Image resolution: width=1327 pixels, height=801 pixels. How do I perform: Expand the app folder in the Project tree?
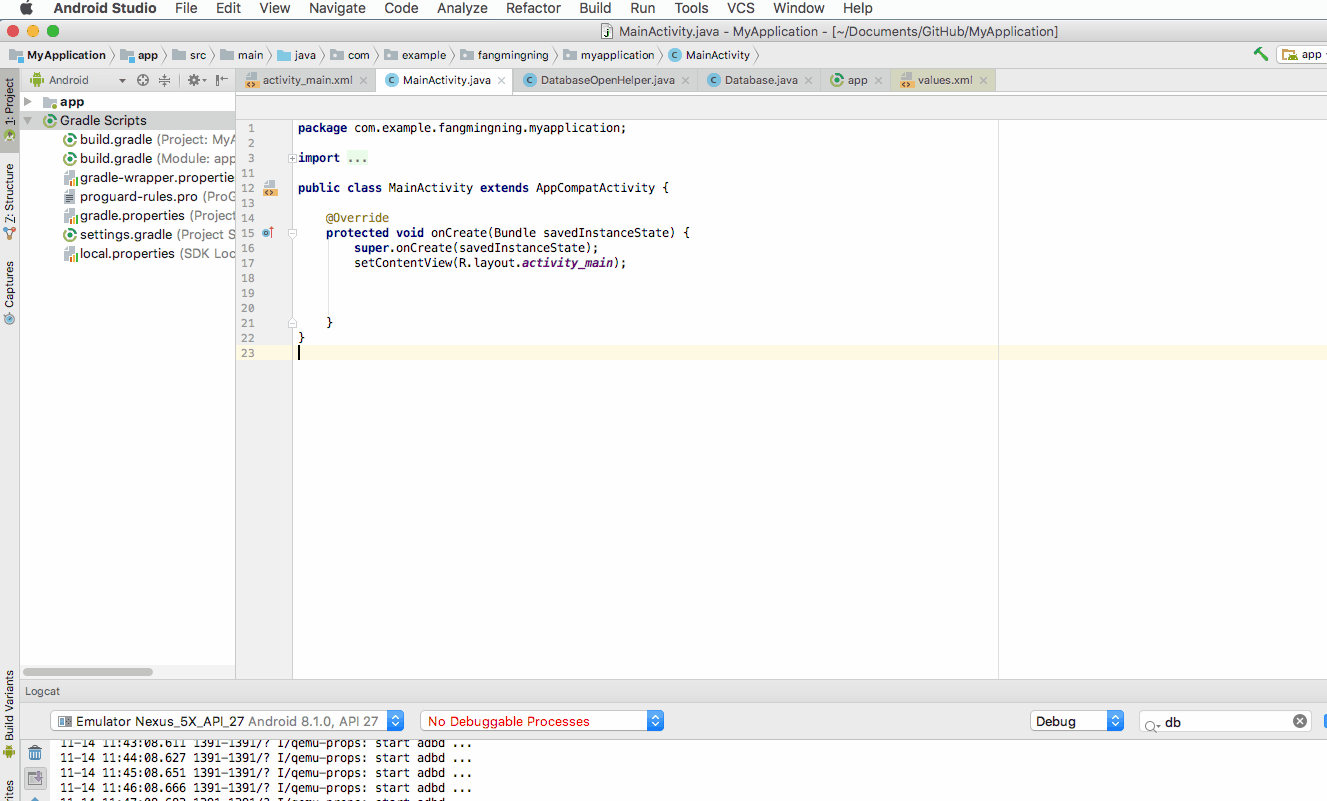click(x=28, y=101)
